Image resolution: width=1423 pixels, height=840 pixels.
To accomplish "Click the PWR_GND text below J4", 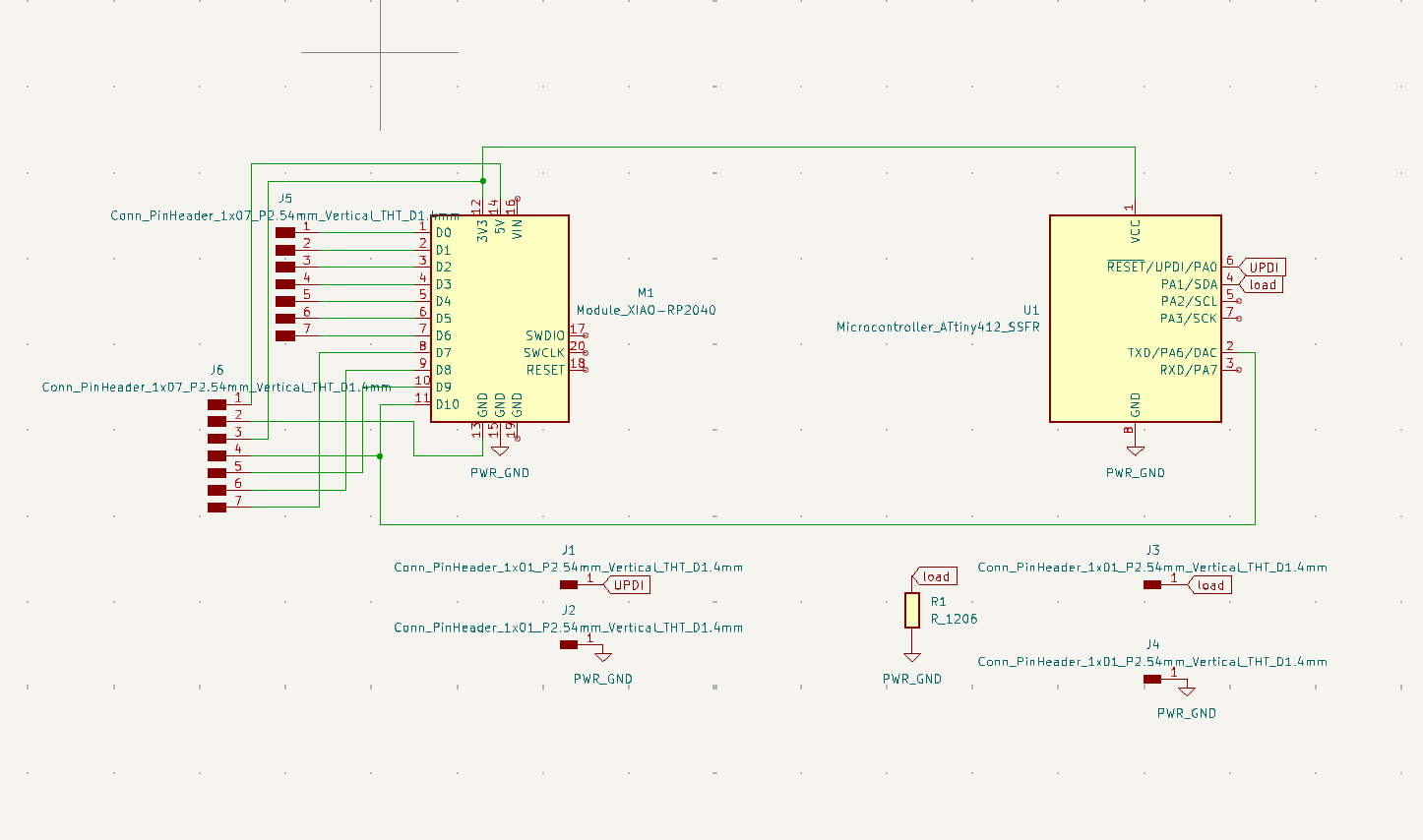I will (x=1187, y=713).
